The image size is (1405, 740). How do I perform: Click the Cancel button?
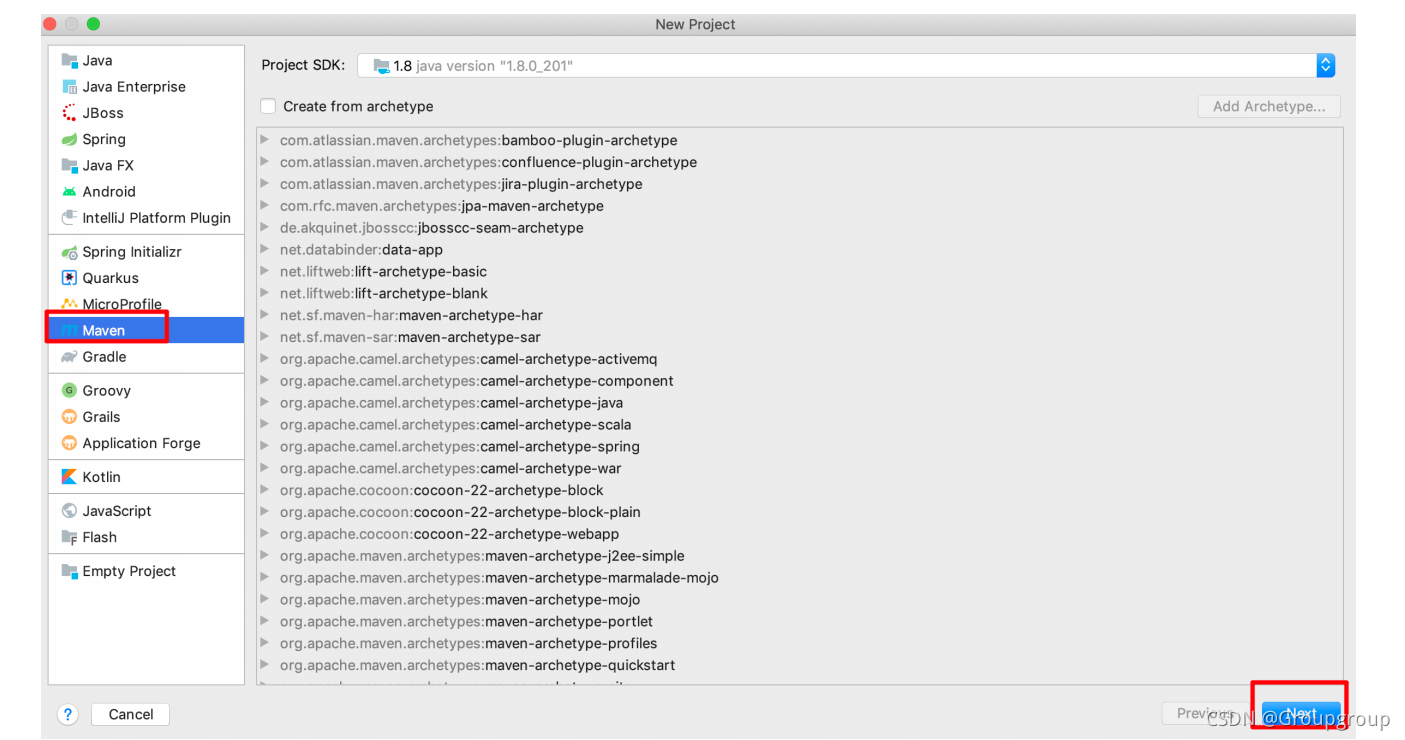(x=131, y=714)
